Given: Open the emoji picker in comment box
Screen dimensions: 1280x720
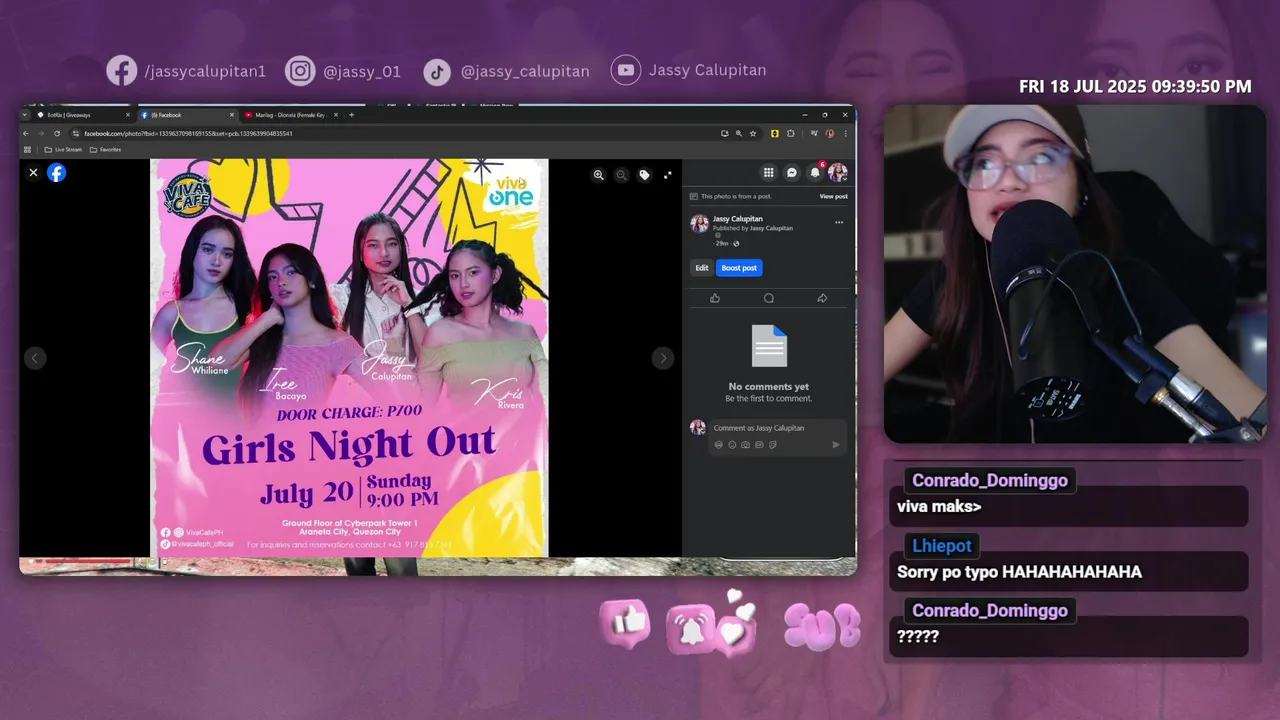Looking at the screenshot, I should [732, 444].
